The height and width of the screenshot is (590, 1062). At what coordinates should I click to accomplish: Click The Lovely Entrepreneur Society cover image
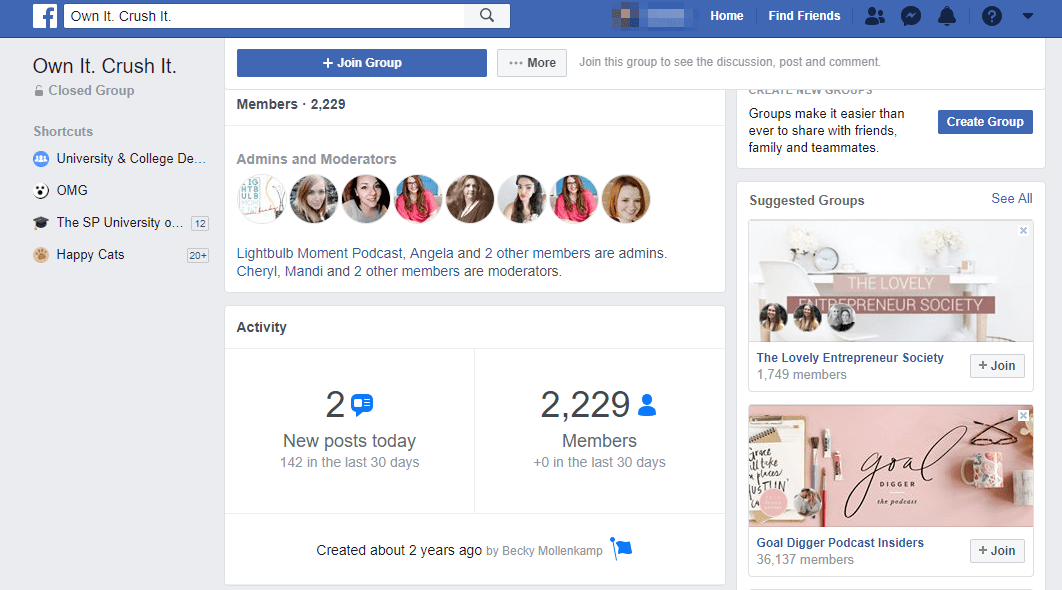(x=891, y=281)
